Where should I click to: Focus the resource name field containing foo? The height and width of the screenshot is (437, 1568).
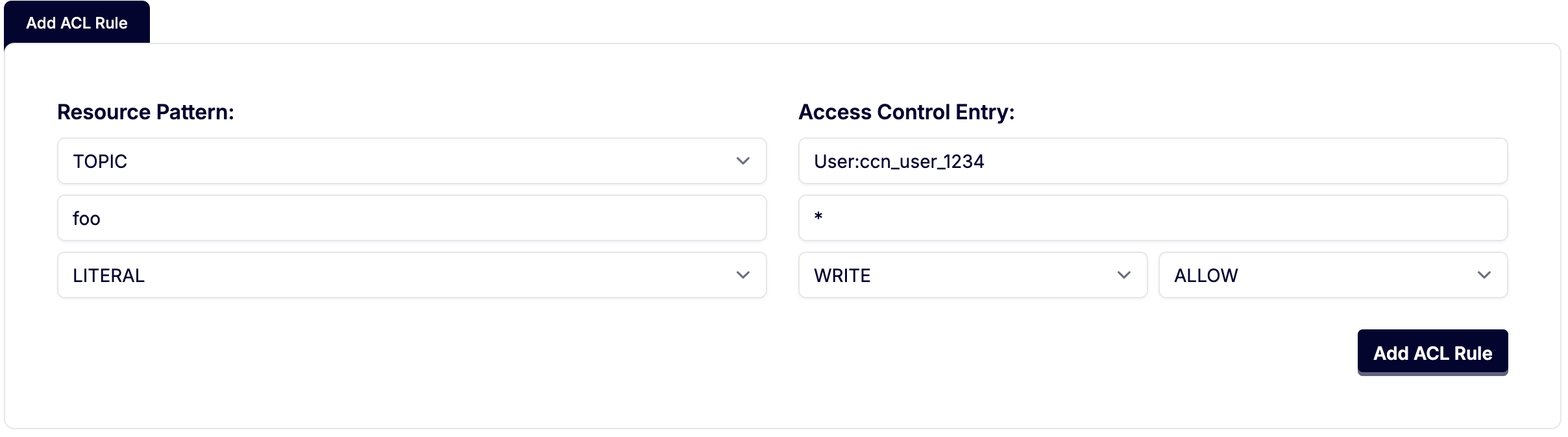(x=411, y=218)
